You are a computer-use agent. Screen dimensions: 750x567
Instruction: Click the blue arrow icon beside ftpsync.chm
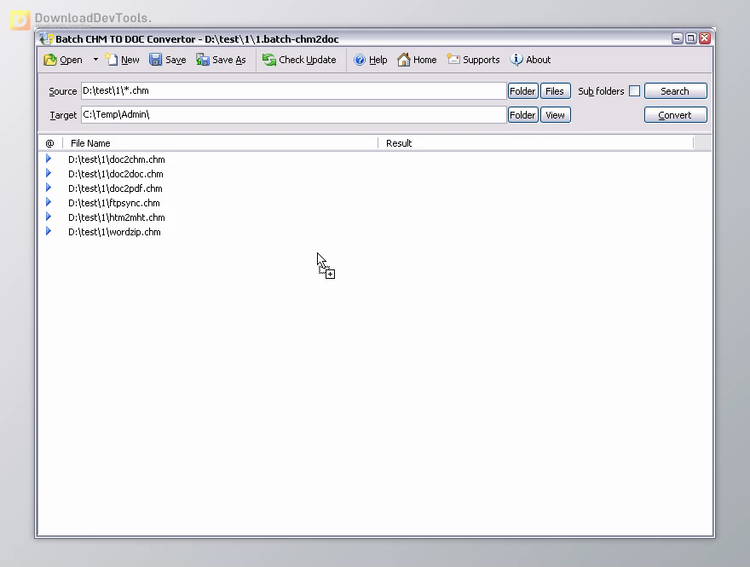(x=48, y=202)
